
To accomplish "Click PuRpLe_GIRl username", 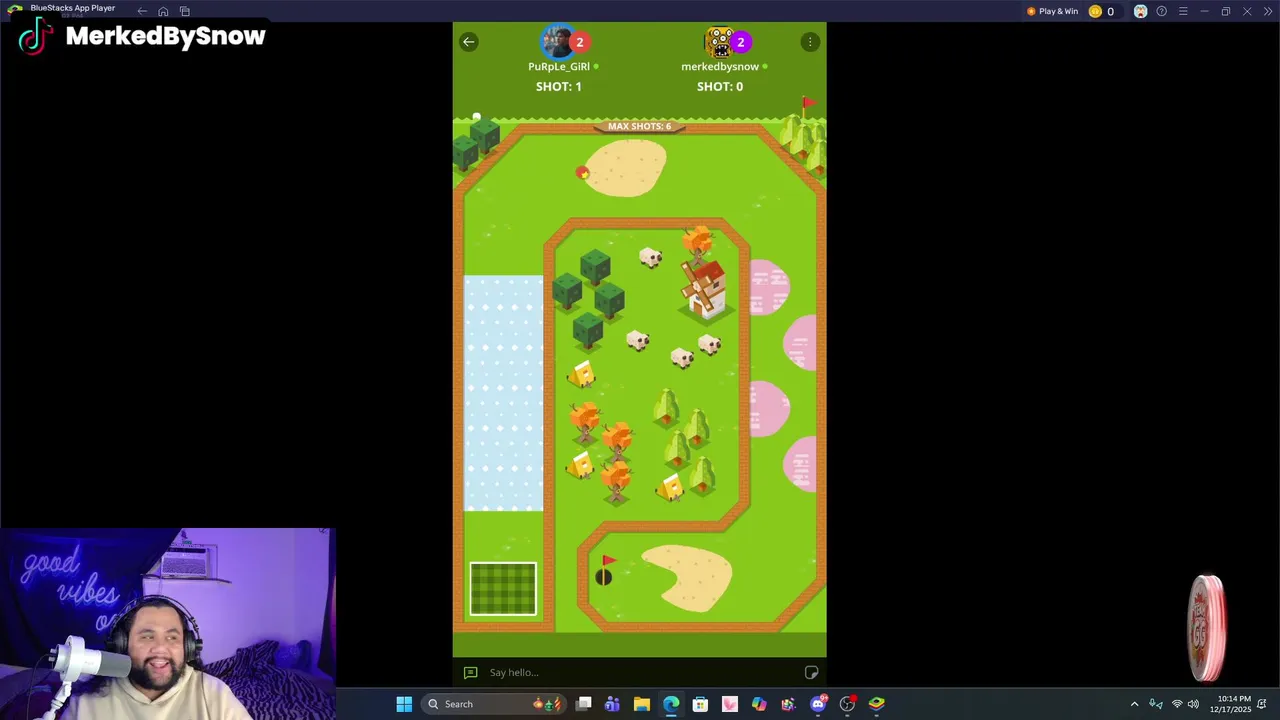I will coord(559,67).
